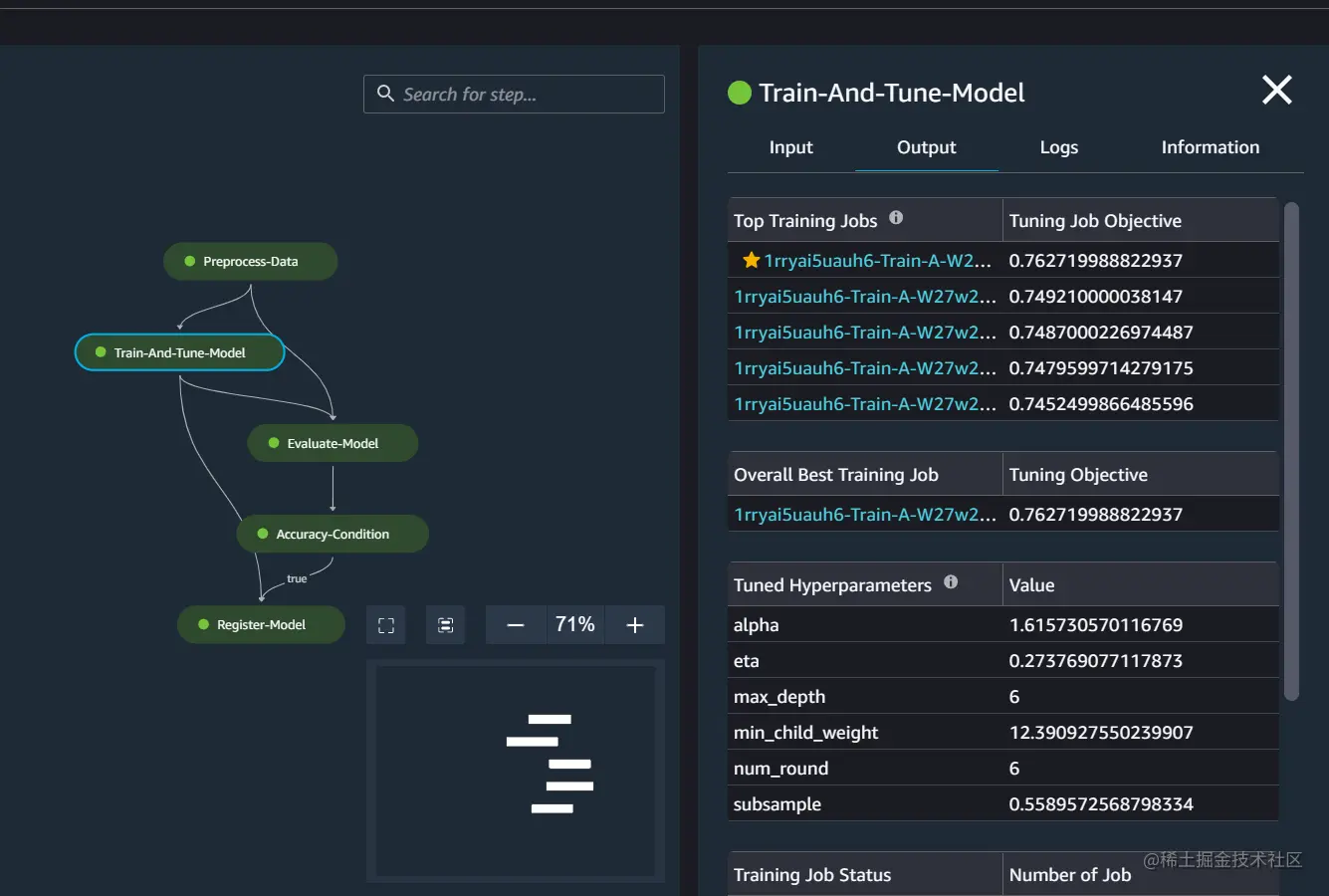Click the Tuning Job Objective column header

pyautogui.click(x=1095, y=221)
